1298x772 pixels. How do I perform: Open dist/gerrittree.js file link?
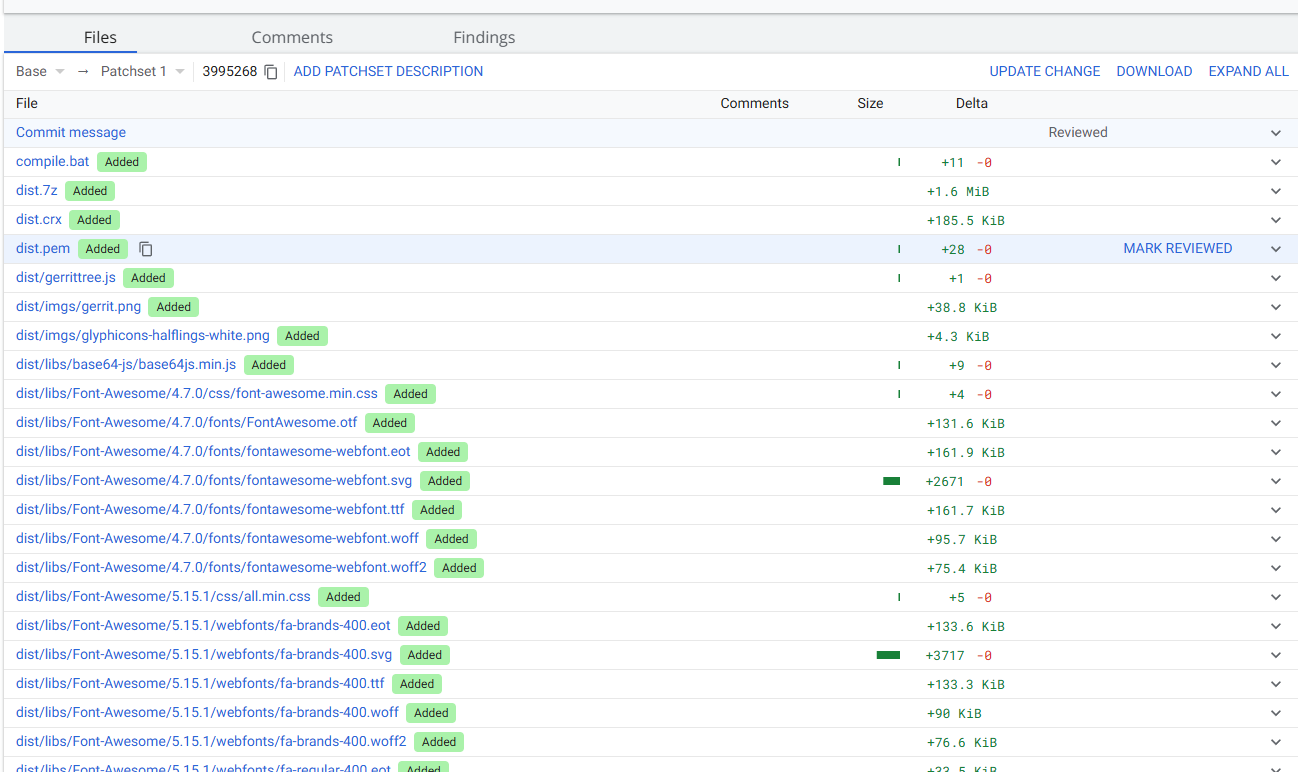(x=66, y=278)
